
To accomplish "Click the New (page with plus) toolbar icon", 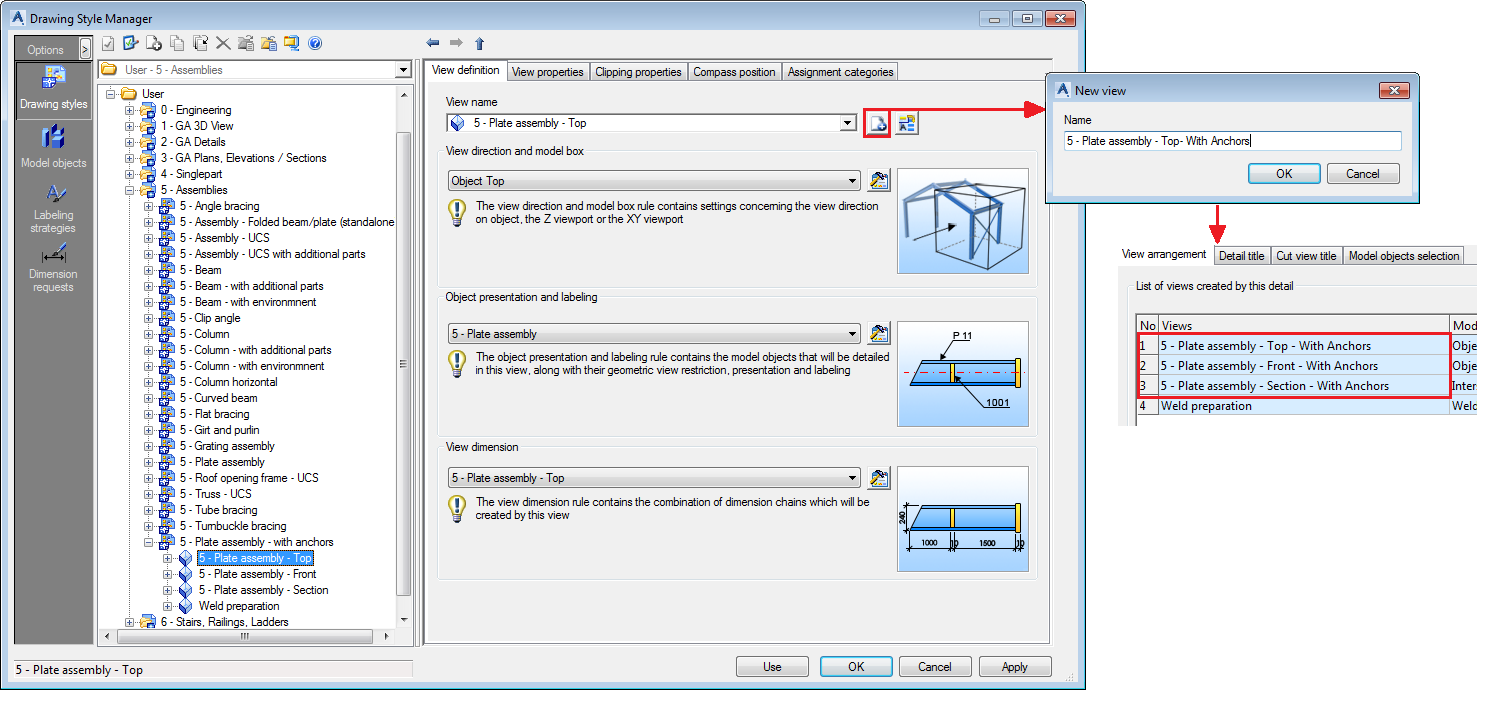I will [154, 43].
